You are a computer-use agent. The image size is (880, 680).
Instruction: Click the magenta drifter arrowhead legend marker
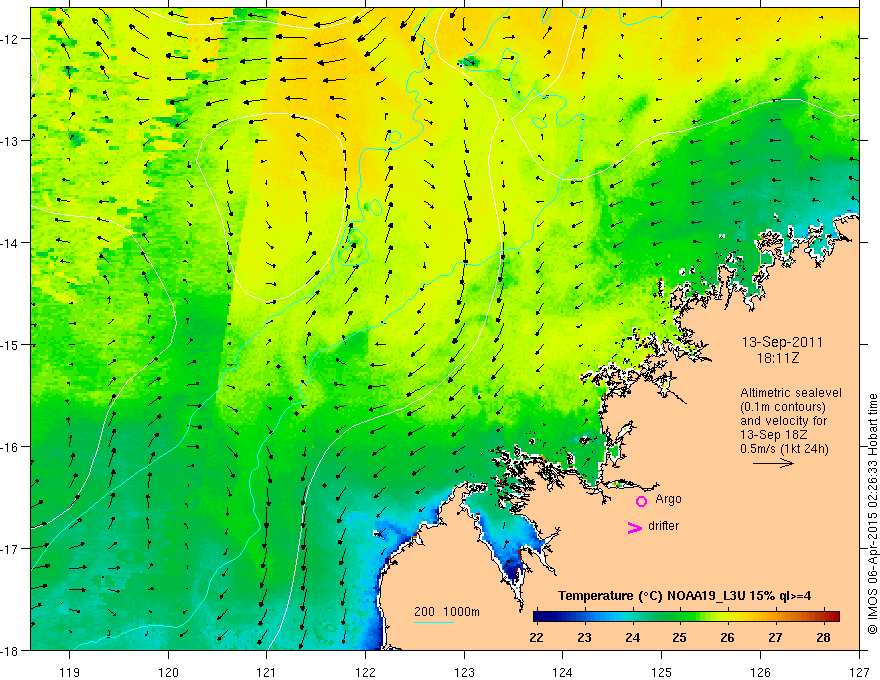[x=635, y=528]
